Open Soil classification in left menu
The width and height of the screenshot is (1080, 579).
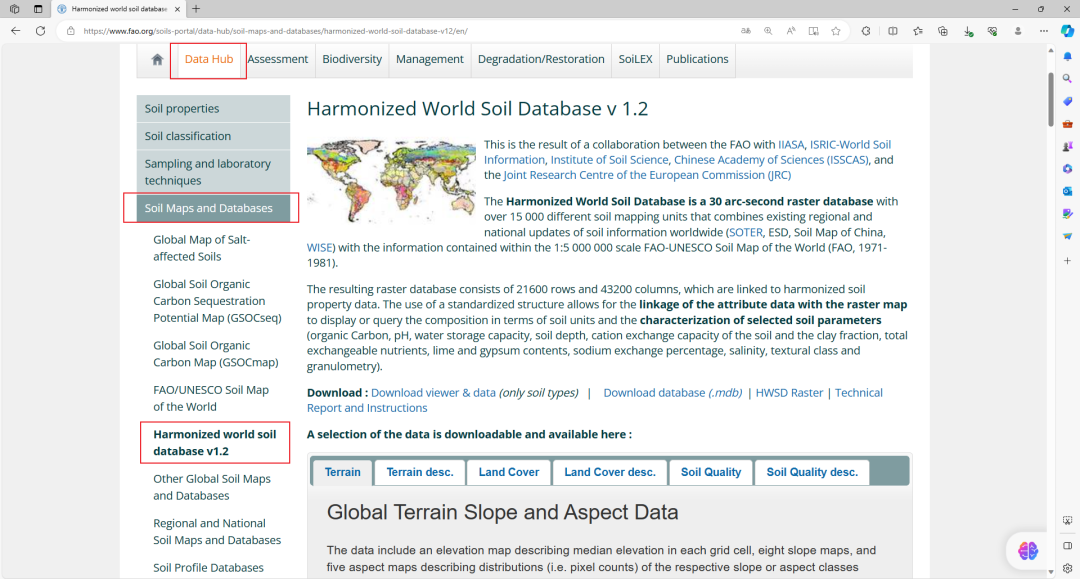213,136
